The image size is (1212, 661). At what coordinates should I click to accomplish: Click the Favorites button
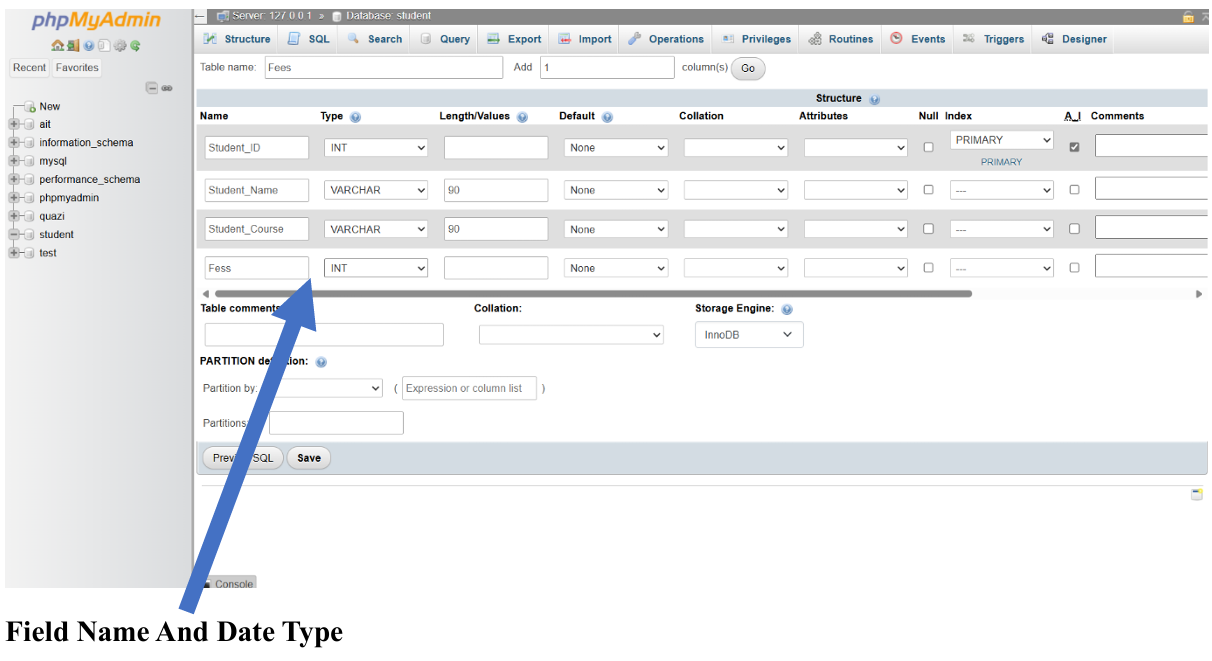pos(77,68)
